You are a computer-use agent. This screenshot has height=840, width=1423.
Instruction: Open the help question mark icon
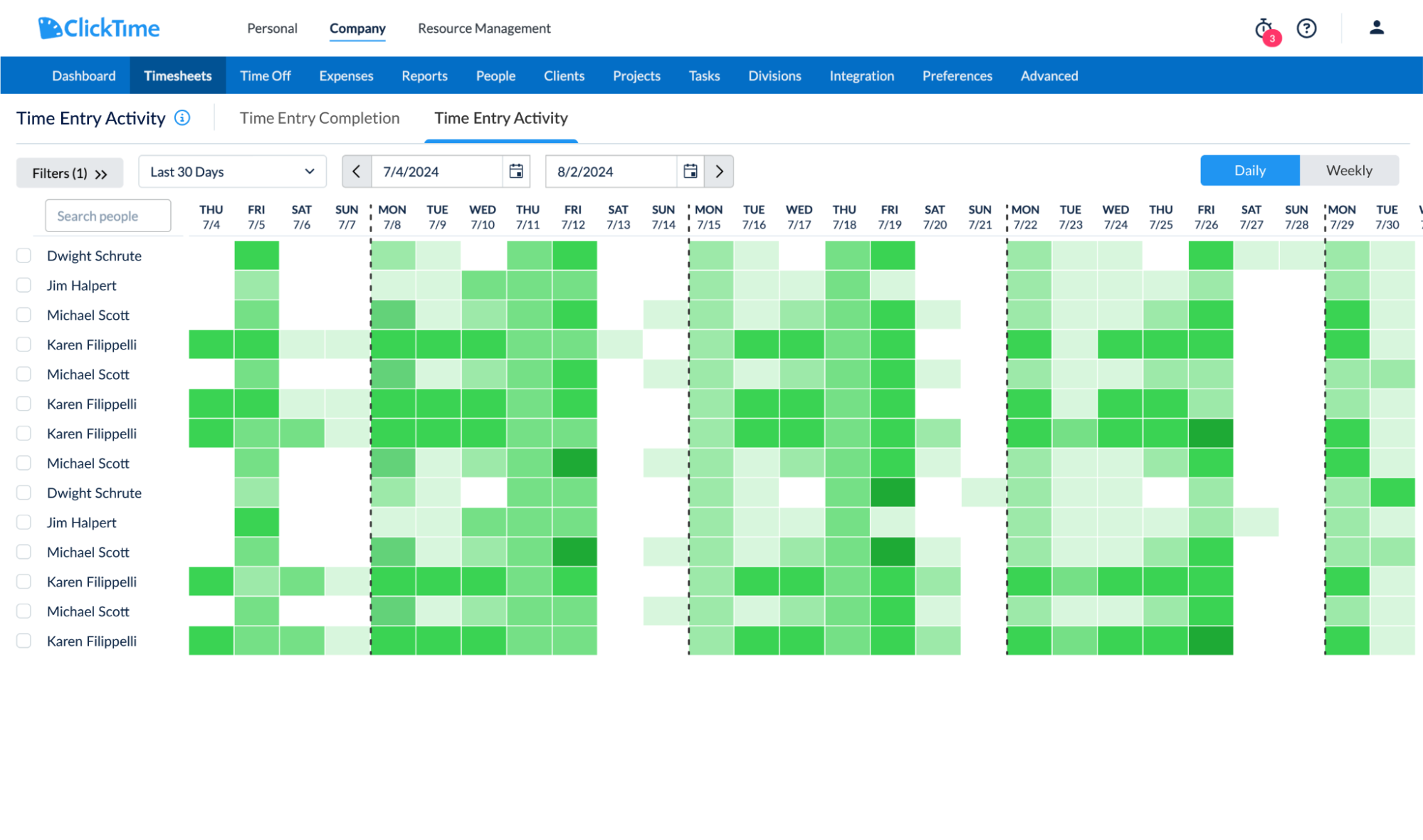pos(1306,28)
